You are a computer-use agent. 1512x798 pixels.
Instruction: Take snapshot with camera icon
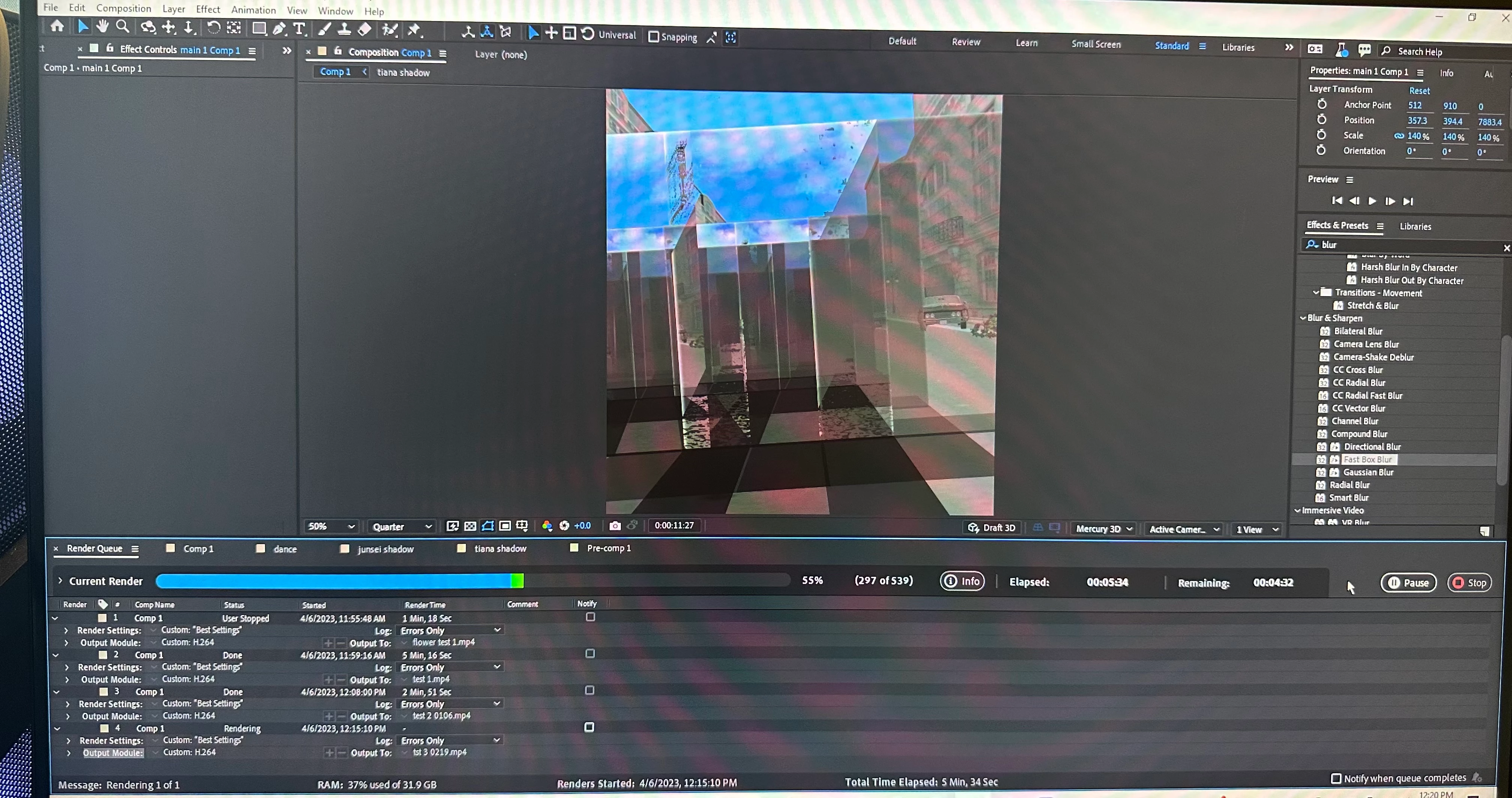[x=615, y=526]
